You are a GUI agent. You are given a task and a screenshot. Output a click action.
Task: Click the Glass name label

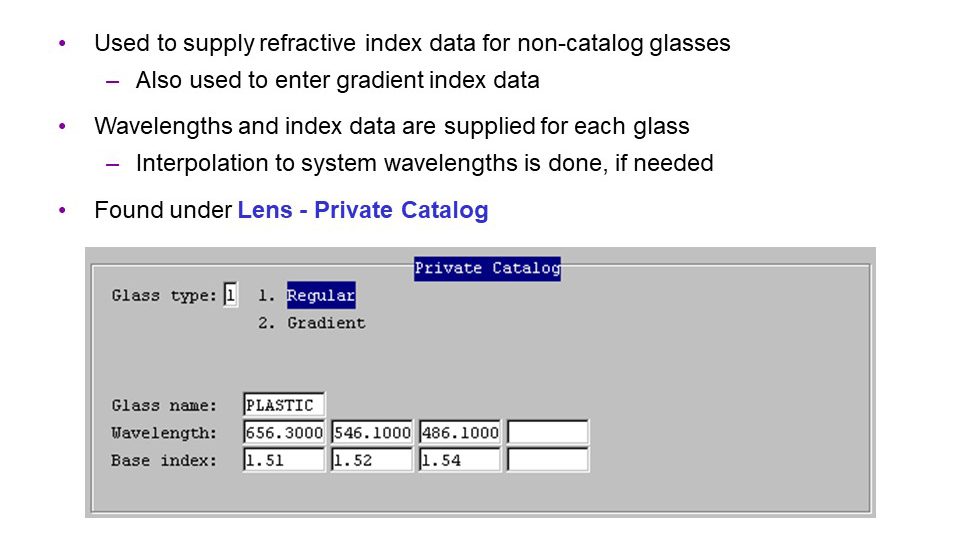164,405
